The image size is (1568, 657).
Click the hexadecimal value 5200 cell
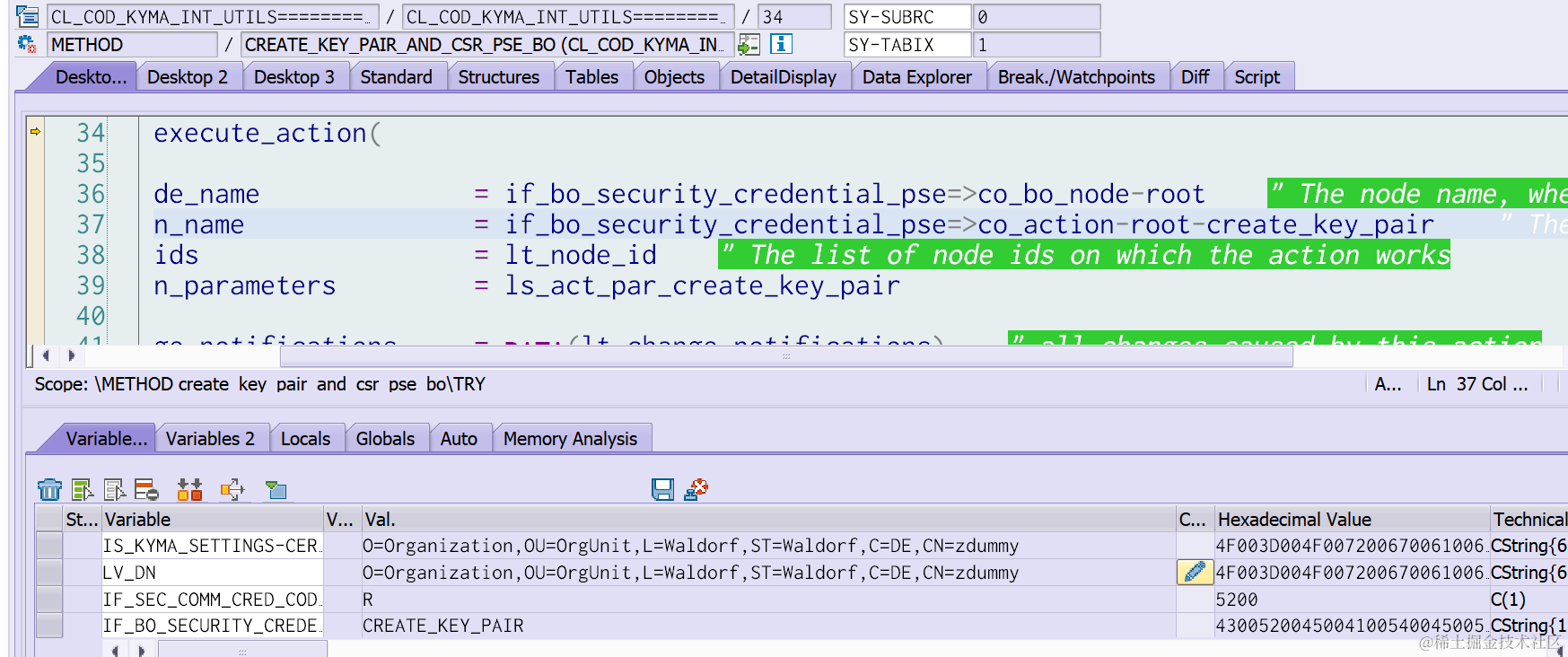(1352, 599)
